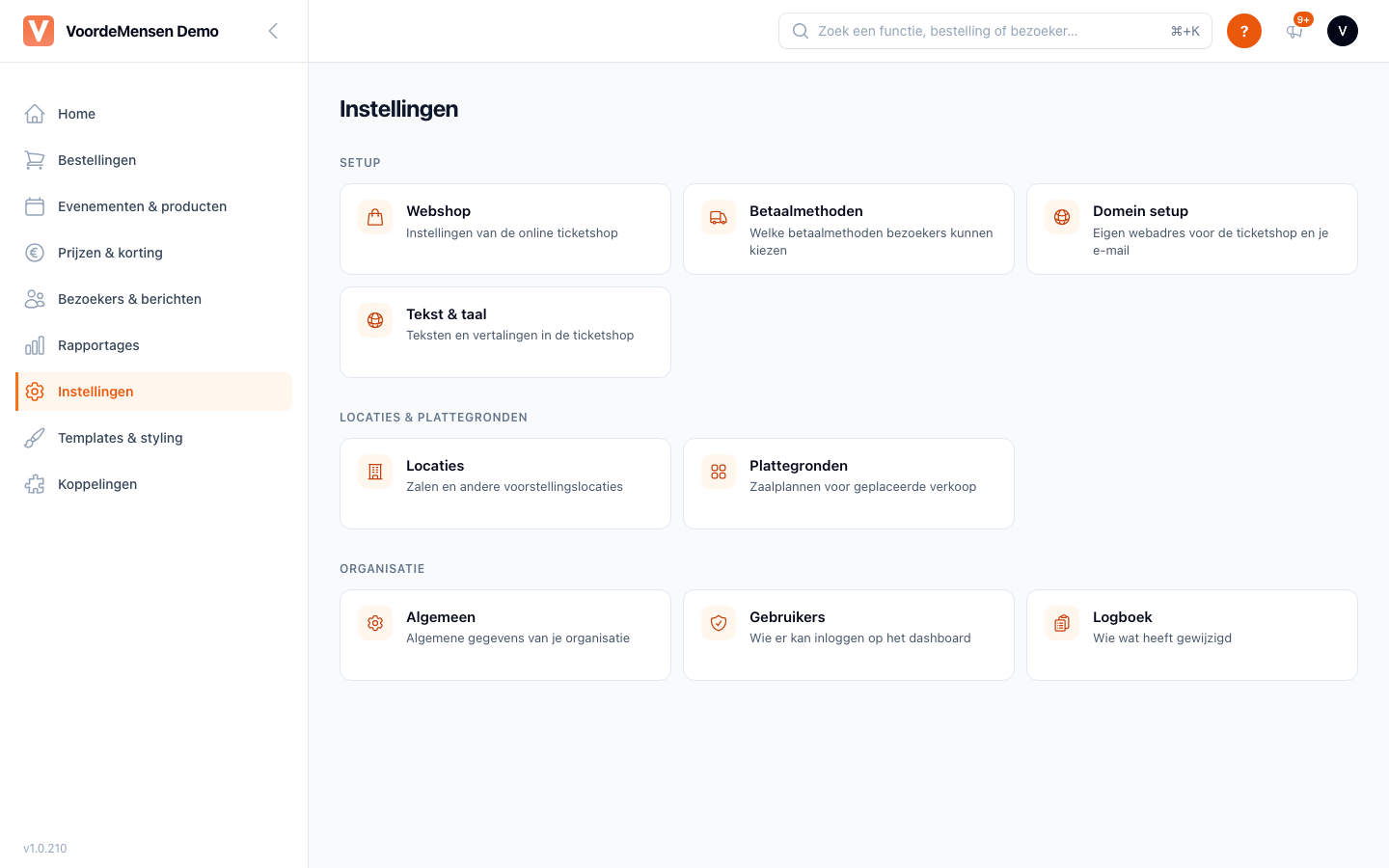Click the grid icon on the Plattegronden card

tap(719, 472)
